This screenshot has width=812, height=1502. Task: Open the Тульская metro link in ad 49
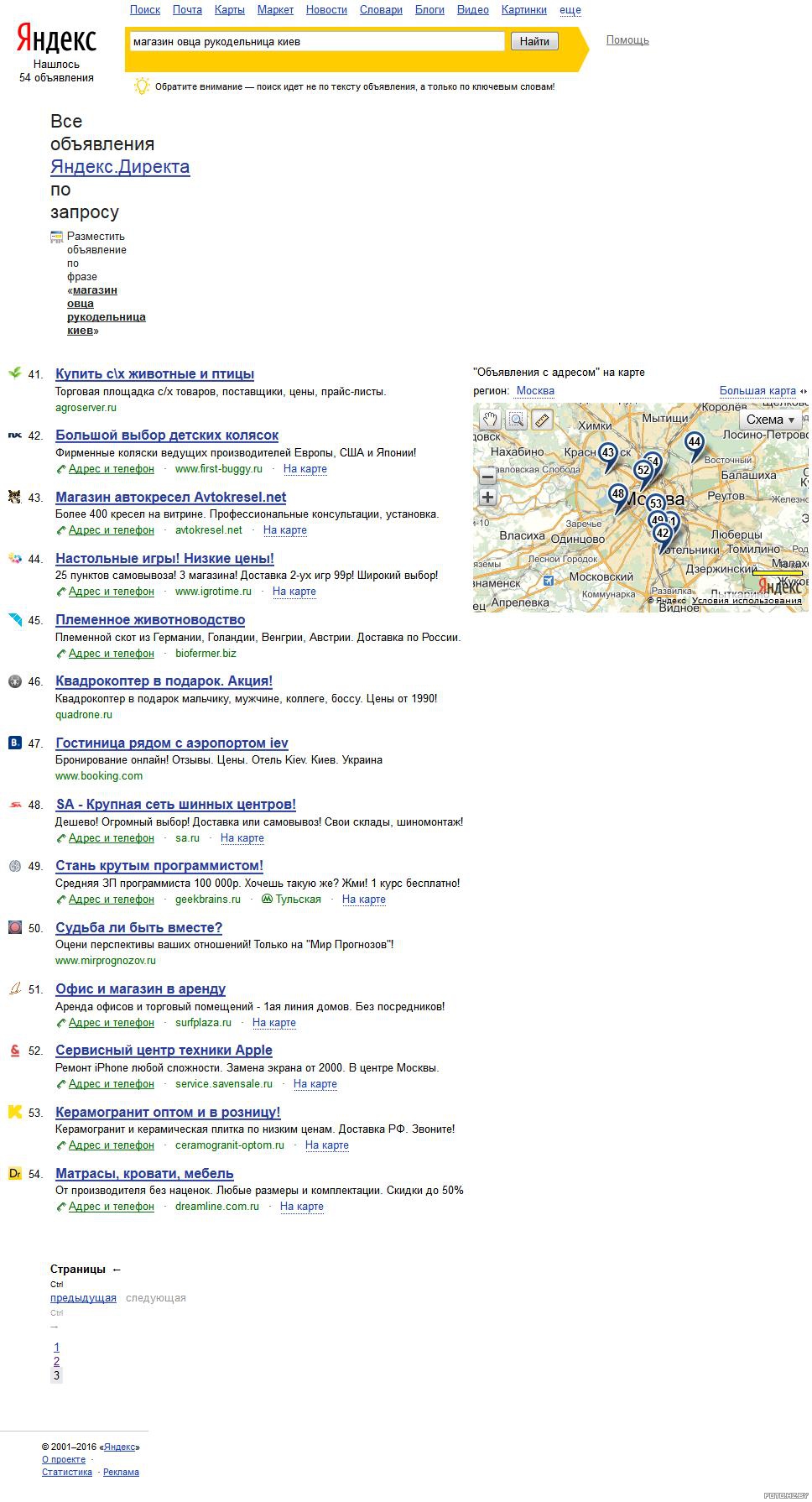pos(299,900)
